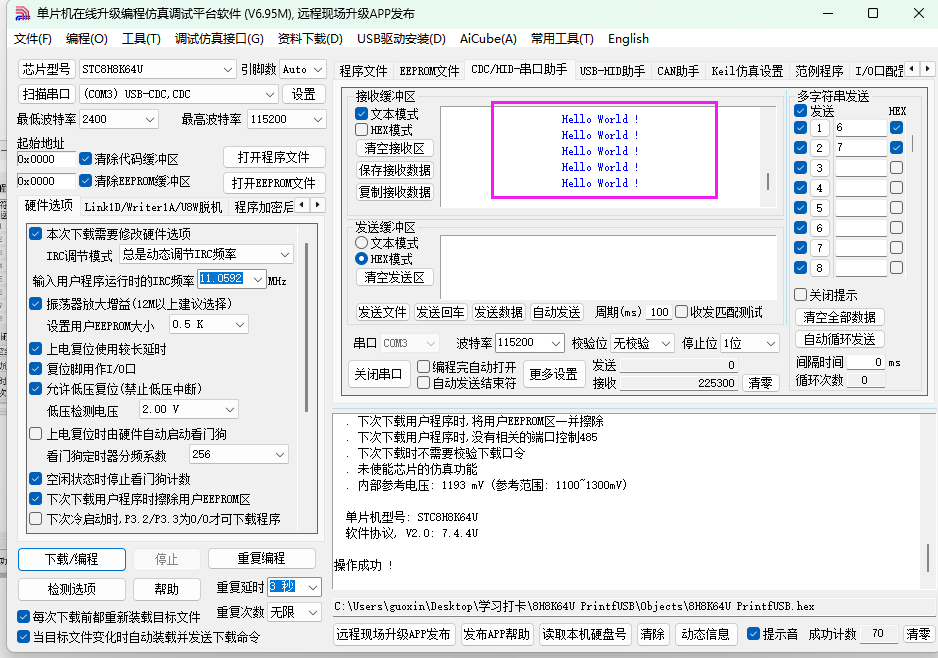Open the AiCube(A) menu
Screen dimensions: 938x658
(488, 39)
